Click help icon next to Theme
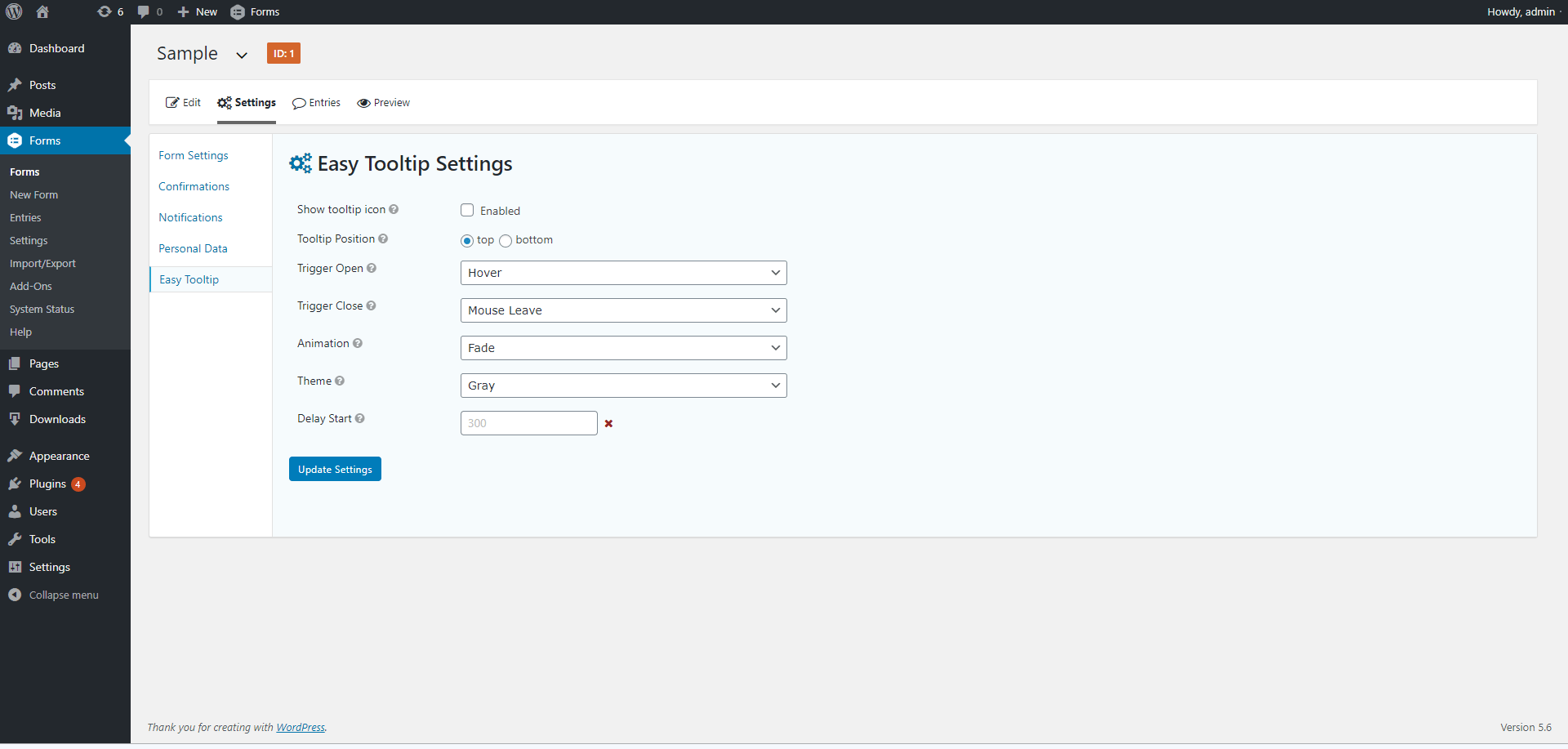This screenshot has height=749, width=1568. click(340, 381)
